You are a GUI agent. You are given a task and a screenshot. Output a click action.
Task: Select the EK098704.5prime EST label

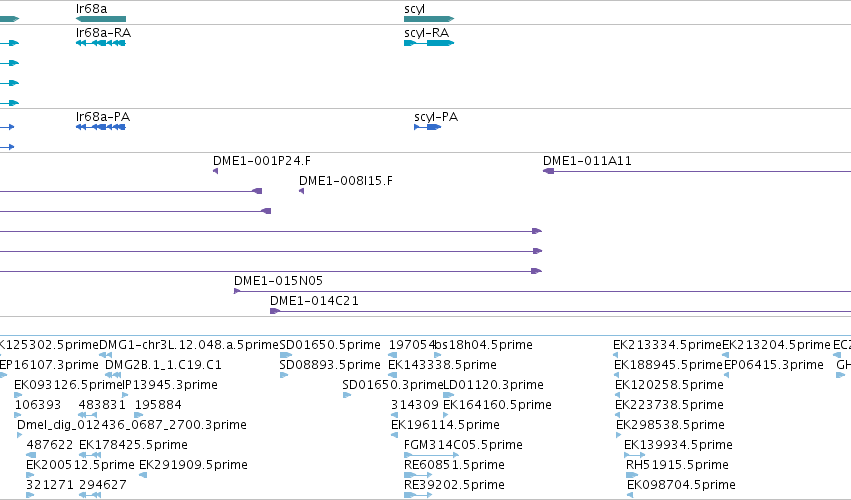pos(681,485)
